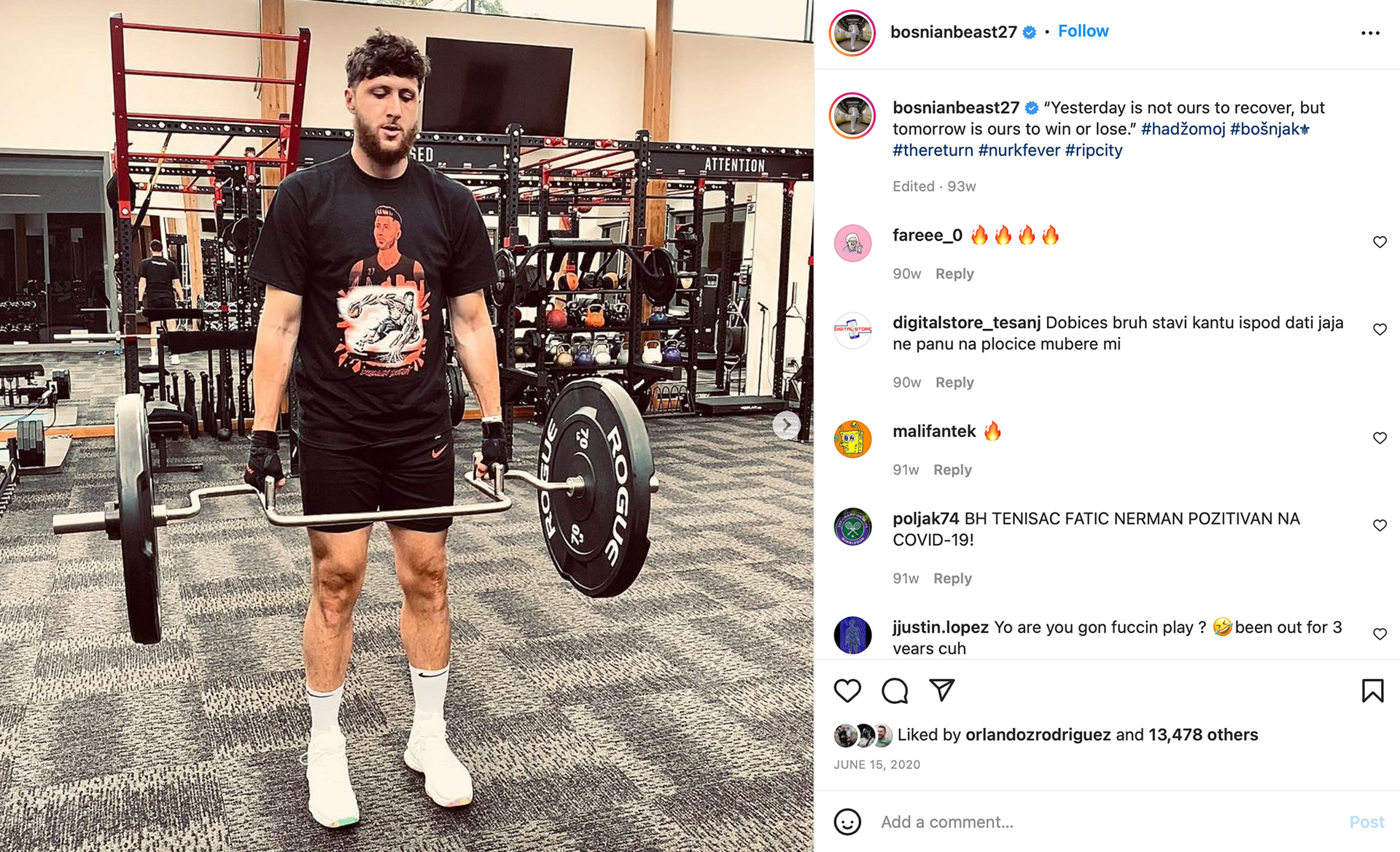
Task: Like malifantek's comment heart
Action: [x=1380, y=438]
